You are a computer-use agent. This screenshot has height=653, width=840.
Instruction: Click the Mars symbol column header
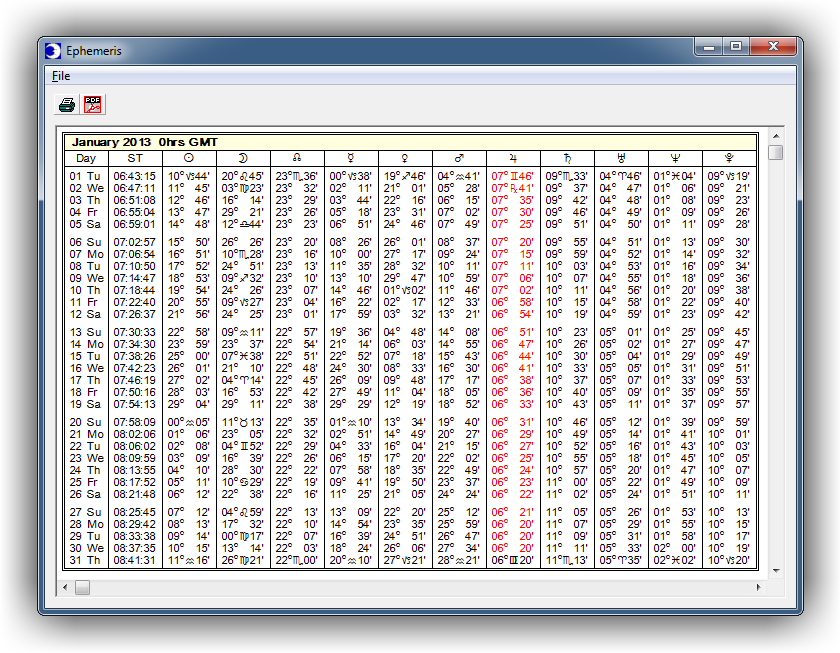click(459, 158)
